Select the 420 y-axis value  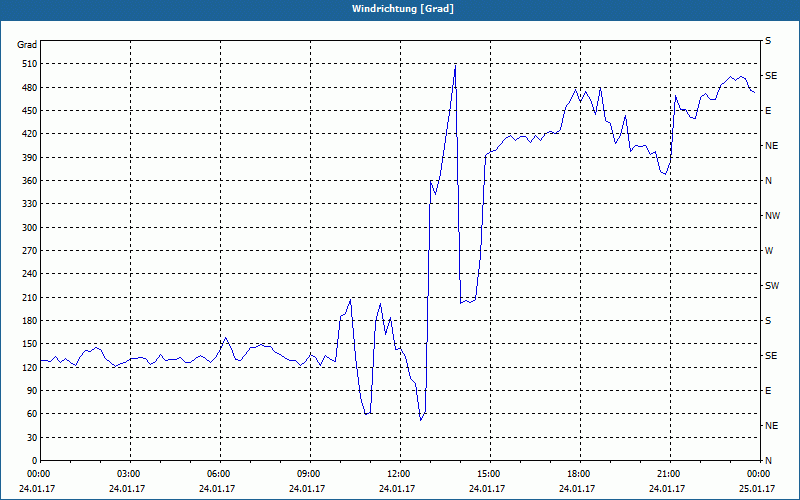click(x=30, y=134)
